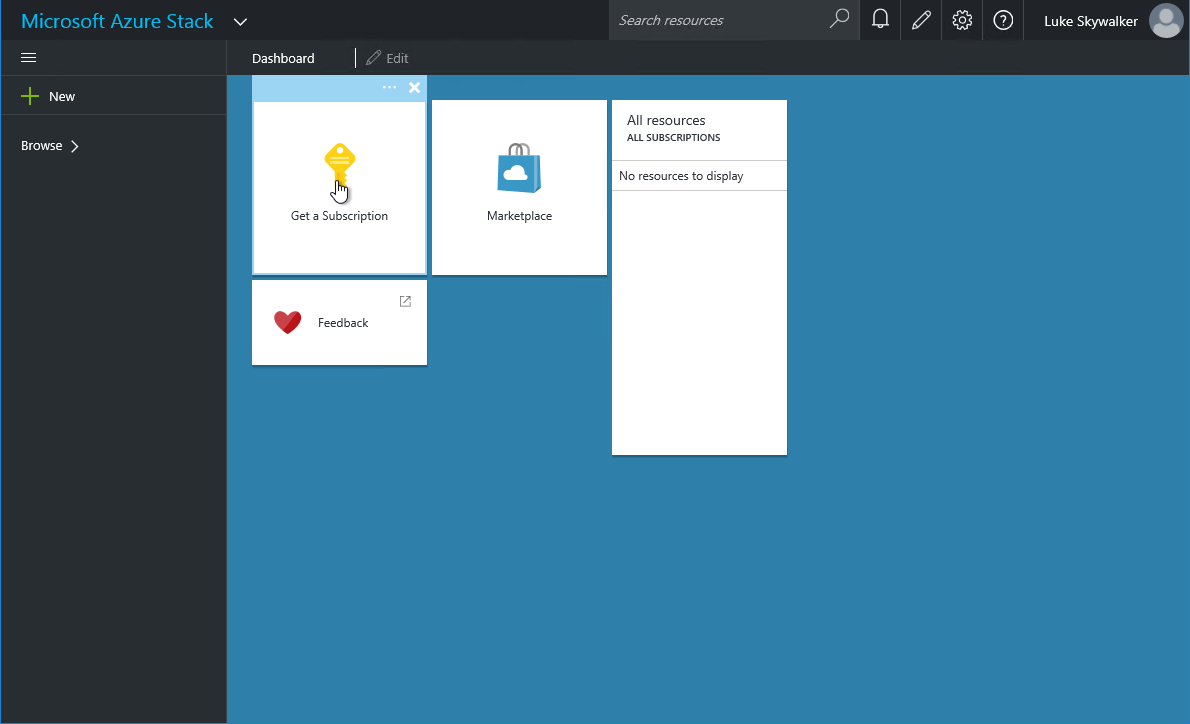Toggle the hamburger sidebar menu
This screenshot has width=1190, height=724.
tap(28, 58)
